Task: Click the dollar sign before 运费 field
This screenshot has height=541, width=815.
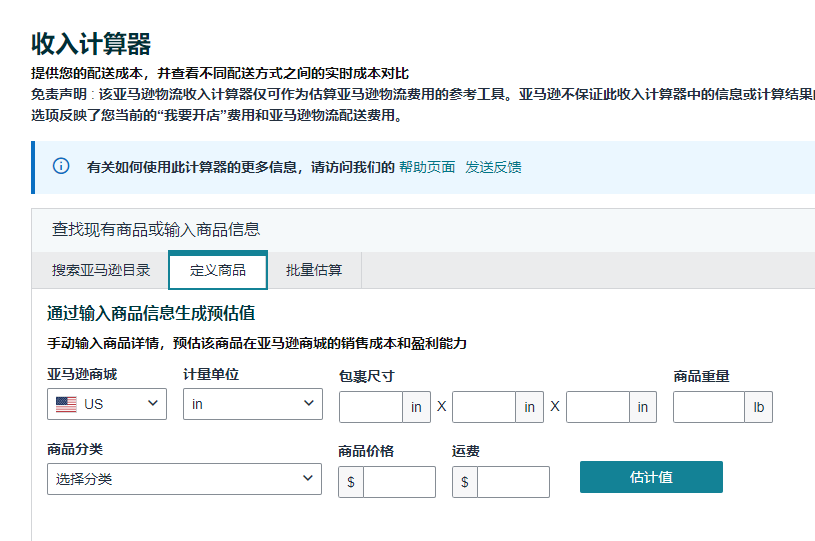Action: pyautogui.click(x=465, y=482)
